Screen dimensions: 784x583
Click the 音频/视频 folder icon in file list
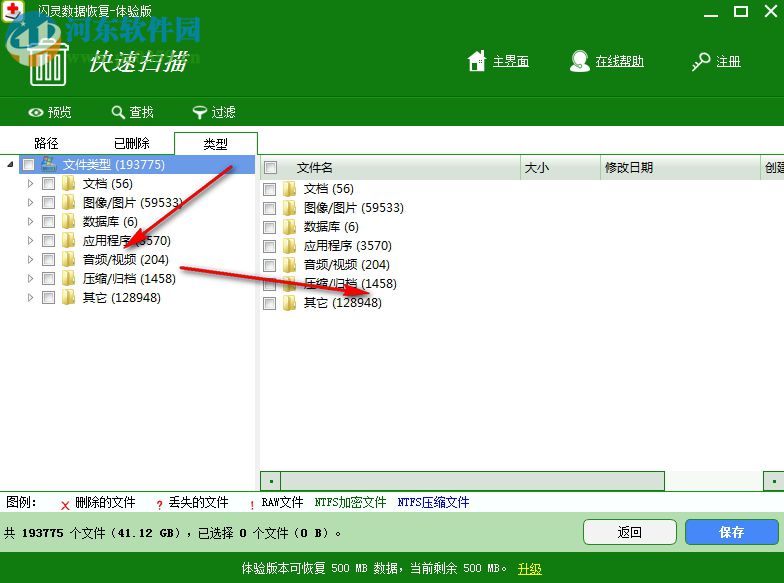(290, 264)
